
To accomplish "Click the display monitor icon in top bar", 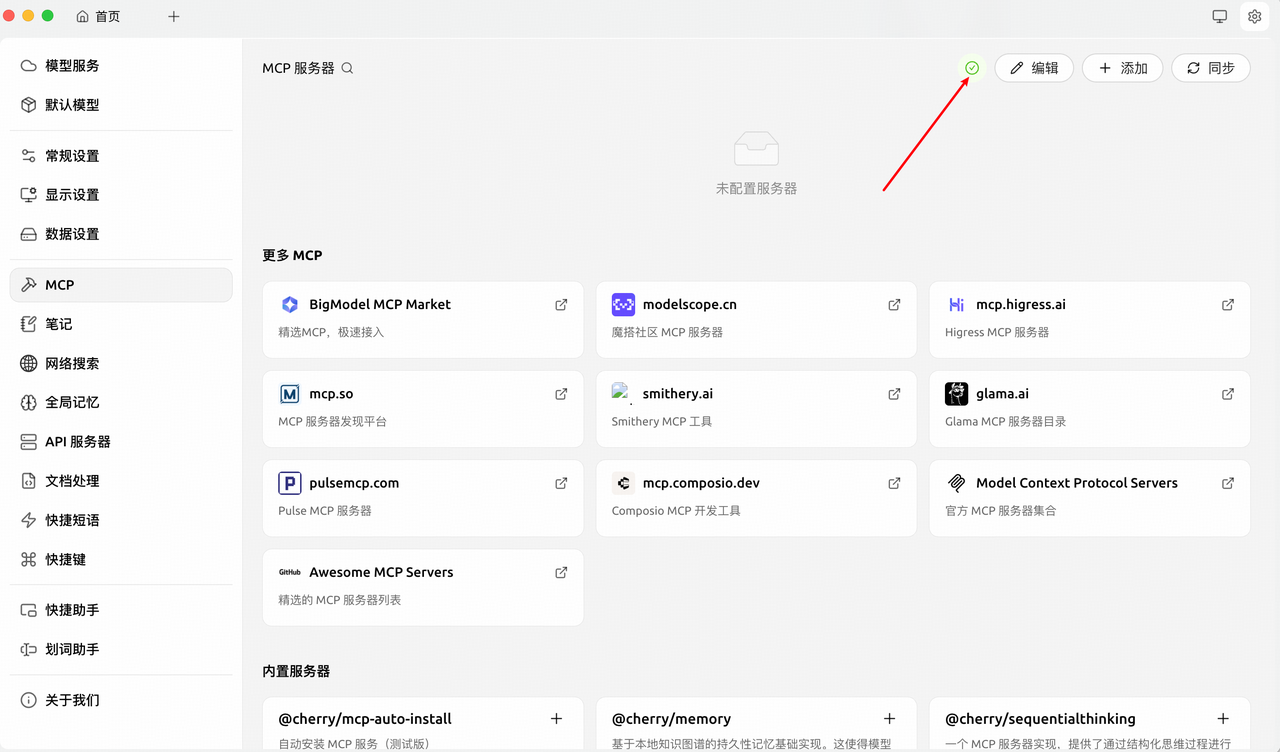I will click(x=1219, y=16).
